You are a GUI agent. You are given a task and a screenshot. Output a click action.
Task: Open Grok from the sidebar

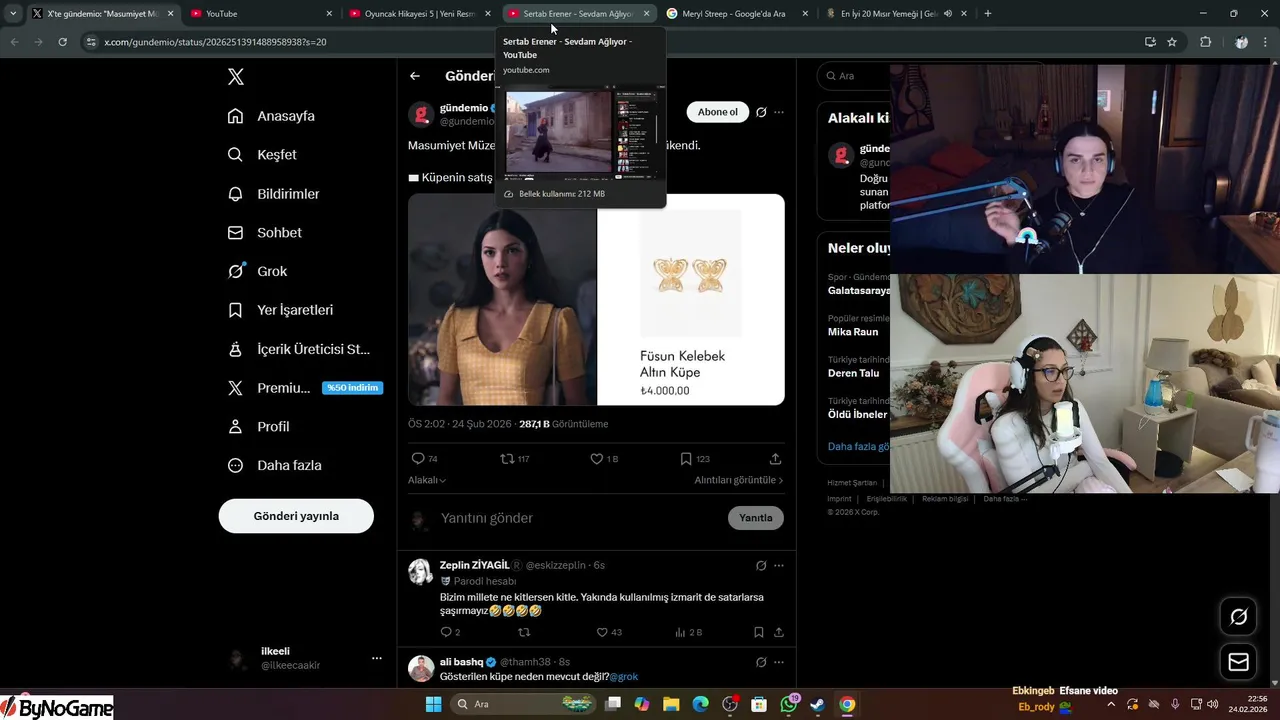click(x=257, y=271)
